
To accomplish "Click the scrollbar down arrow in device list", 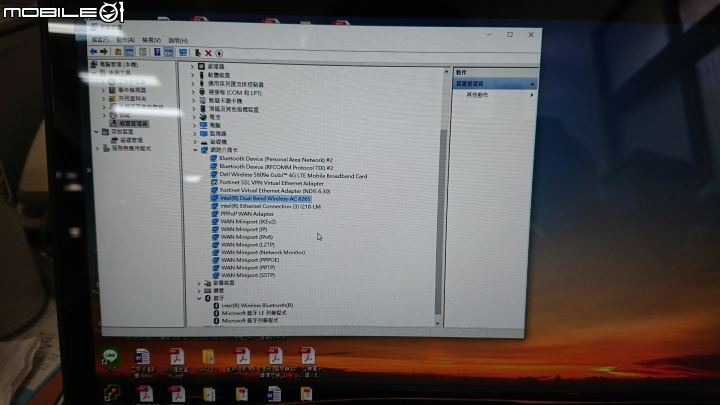I will pyautogui.click(x=437, y=323).
